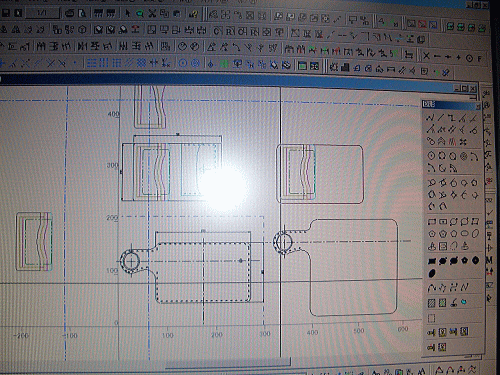Screen dimensions: 500x375
Task: Click the F button in toolbar
Action: click(480, 59)
